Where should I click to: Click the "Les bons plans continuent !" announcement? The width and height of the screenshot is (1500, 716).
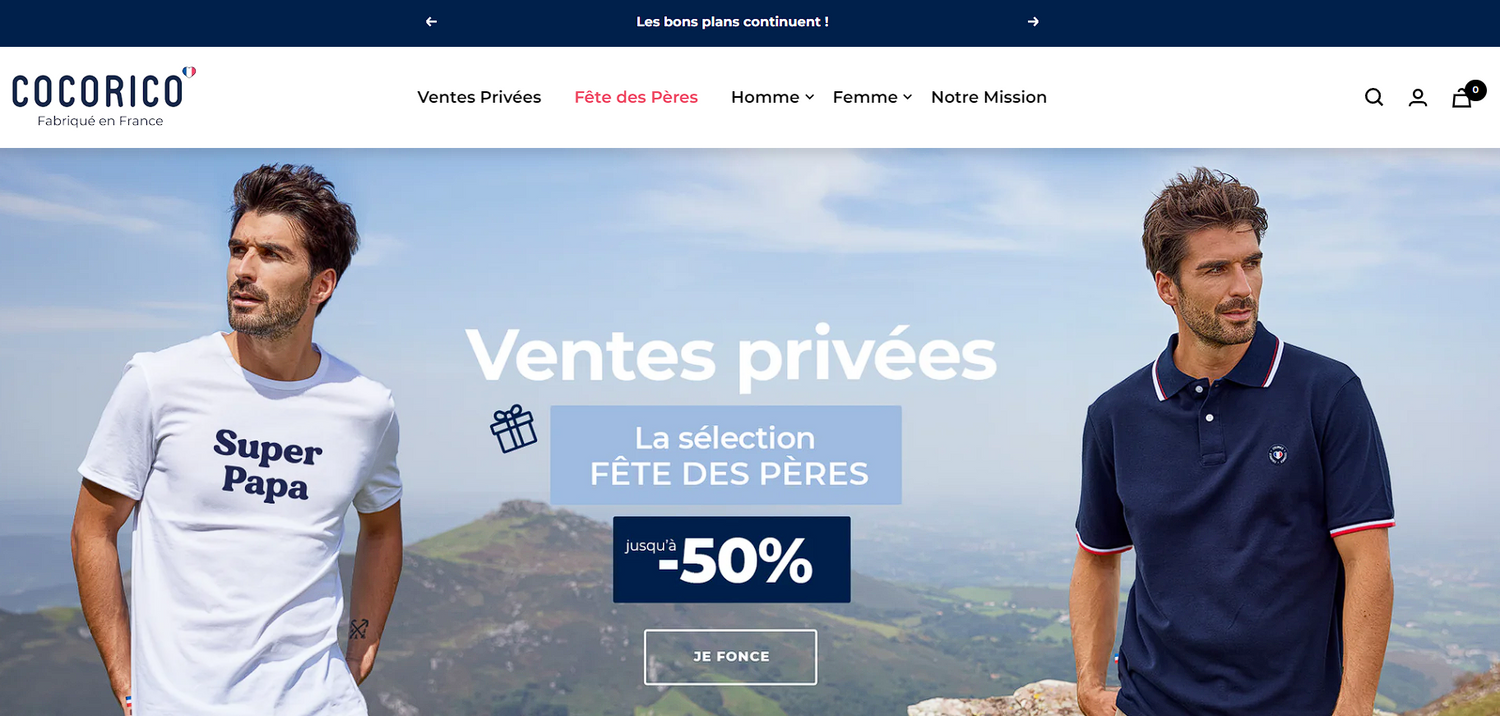(x=732, y=22)
